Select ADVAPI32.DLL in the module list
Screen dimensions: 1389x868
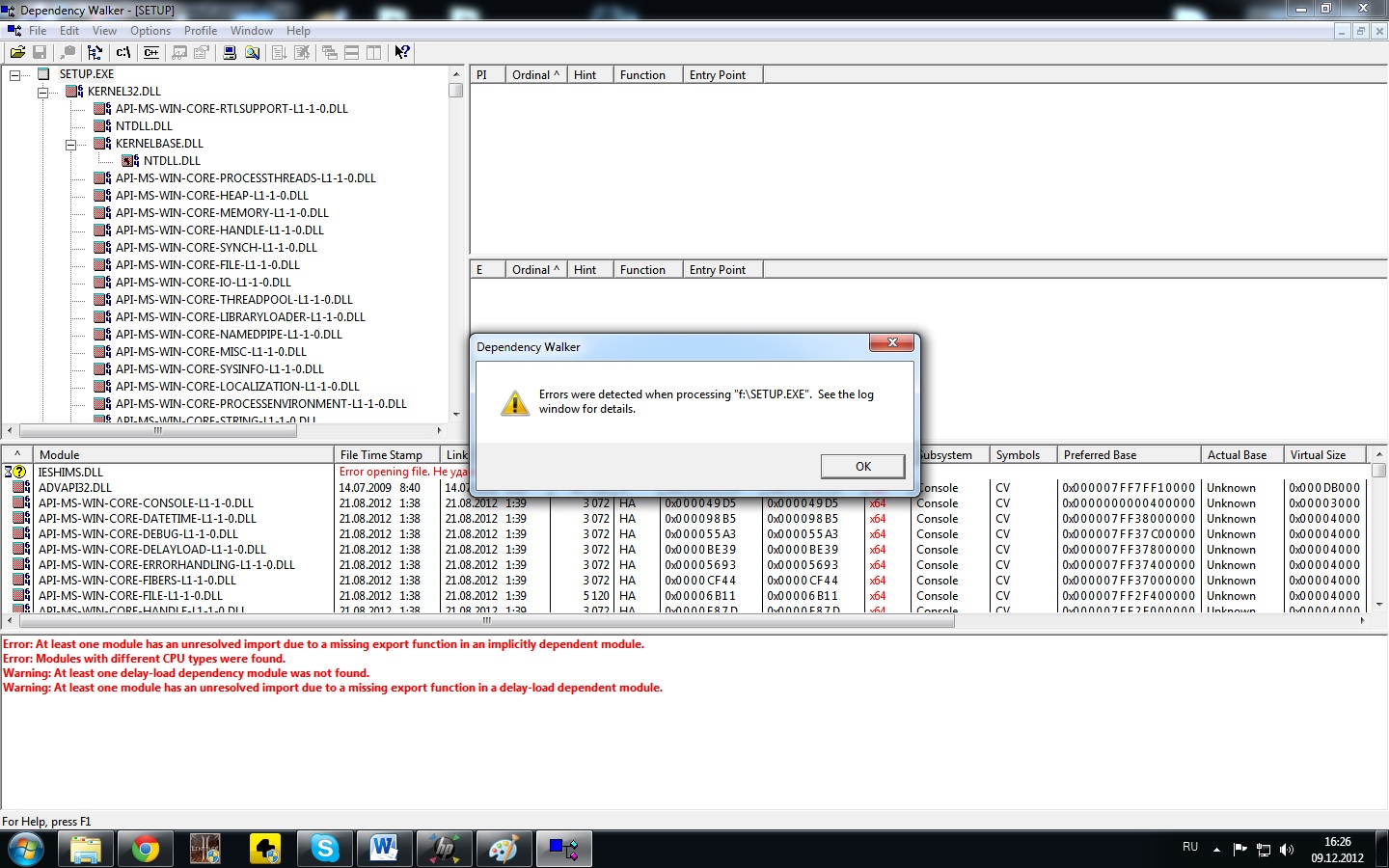click(75, 488)
